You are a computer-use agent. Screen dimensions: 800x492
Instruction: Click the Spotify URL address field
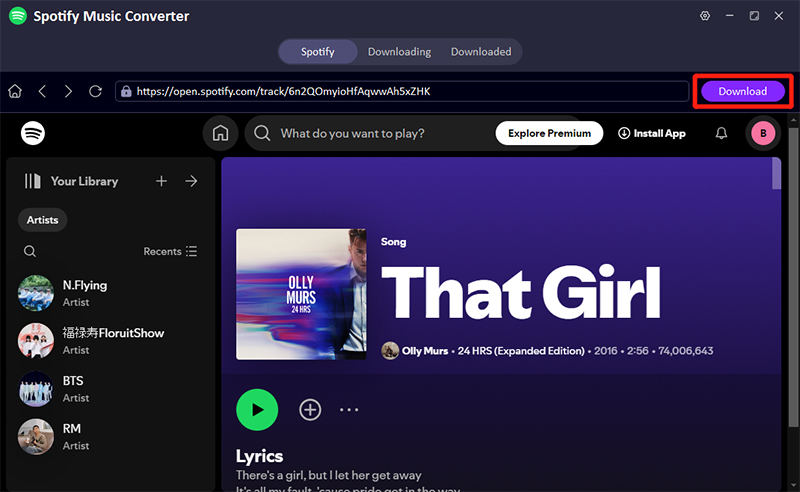point(400,91)
